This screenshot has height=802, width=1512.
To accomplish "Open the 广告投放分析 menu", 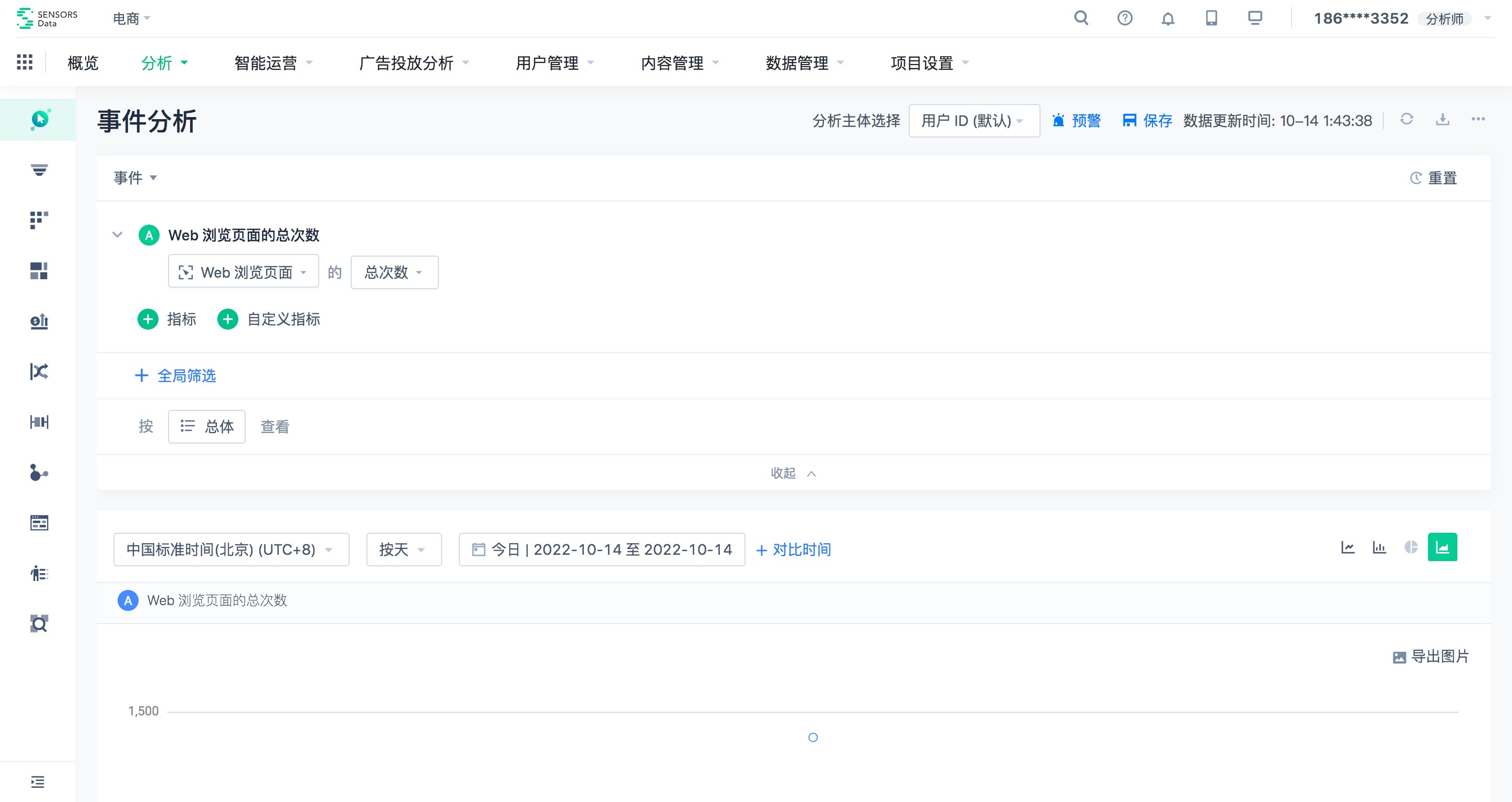I will tap(414, 62).
